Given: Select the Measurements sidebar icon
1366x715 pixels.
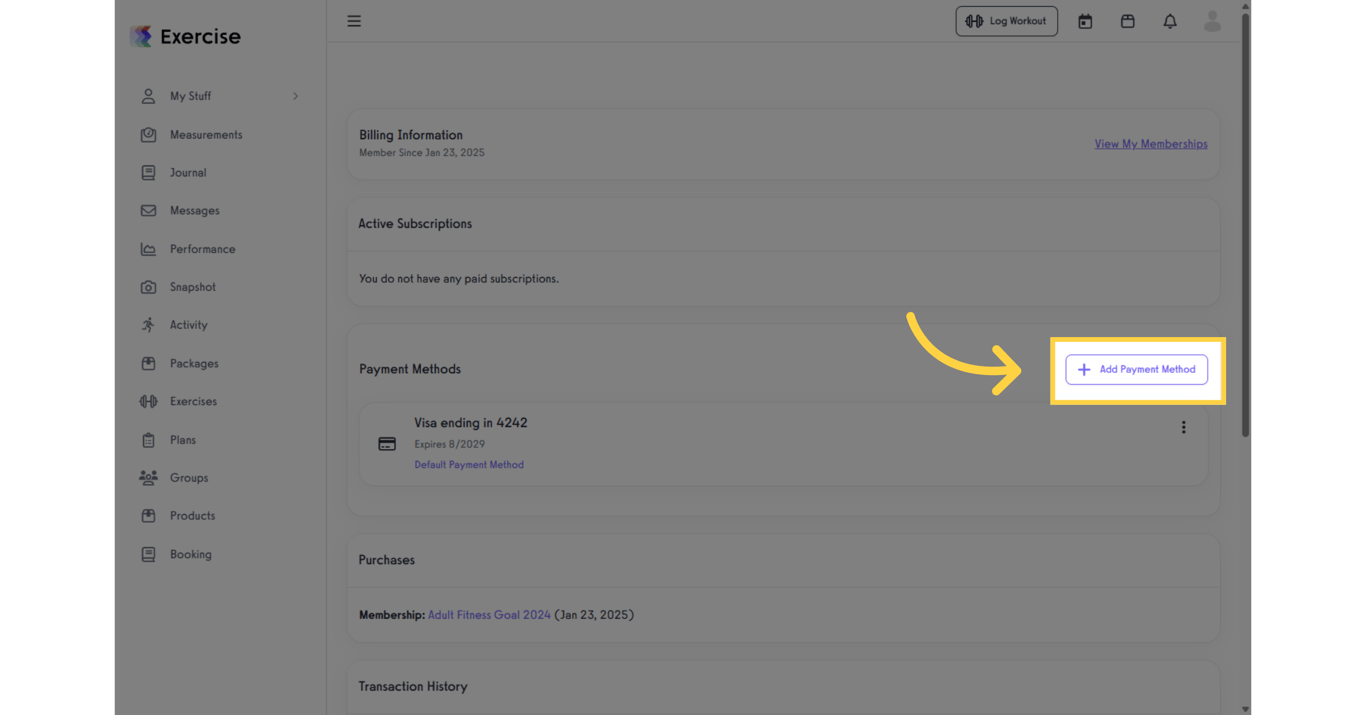Looking at the screenshot, I should click(148, 134).
